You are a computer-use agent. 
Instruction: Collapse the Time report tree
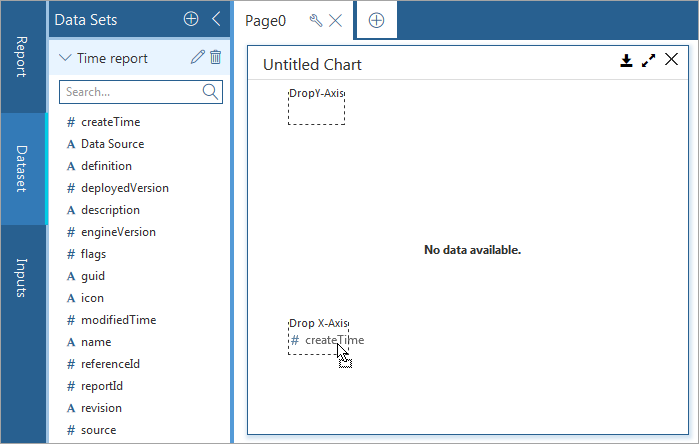point(66,59)
